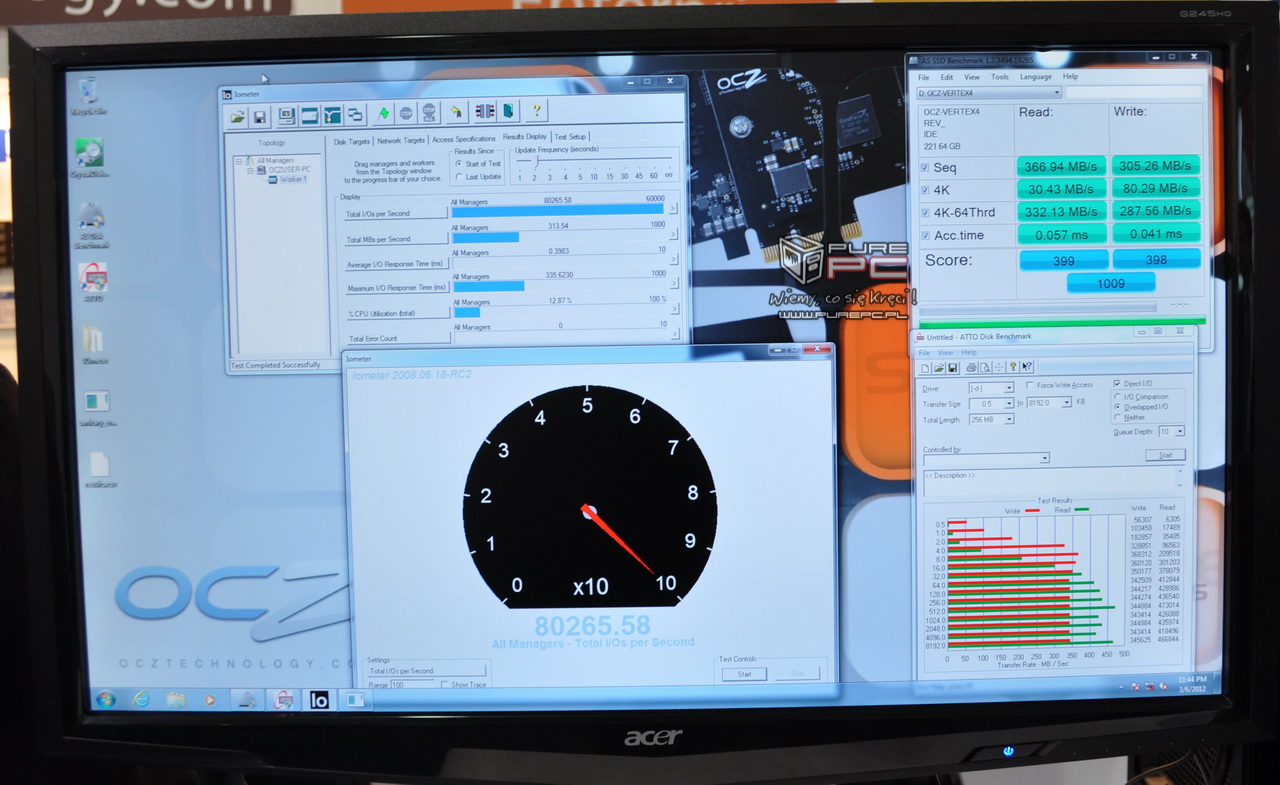Open Queue Depth dropdown in ATTO

1179,431
